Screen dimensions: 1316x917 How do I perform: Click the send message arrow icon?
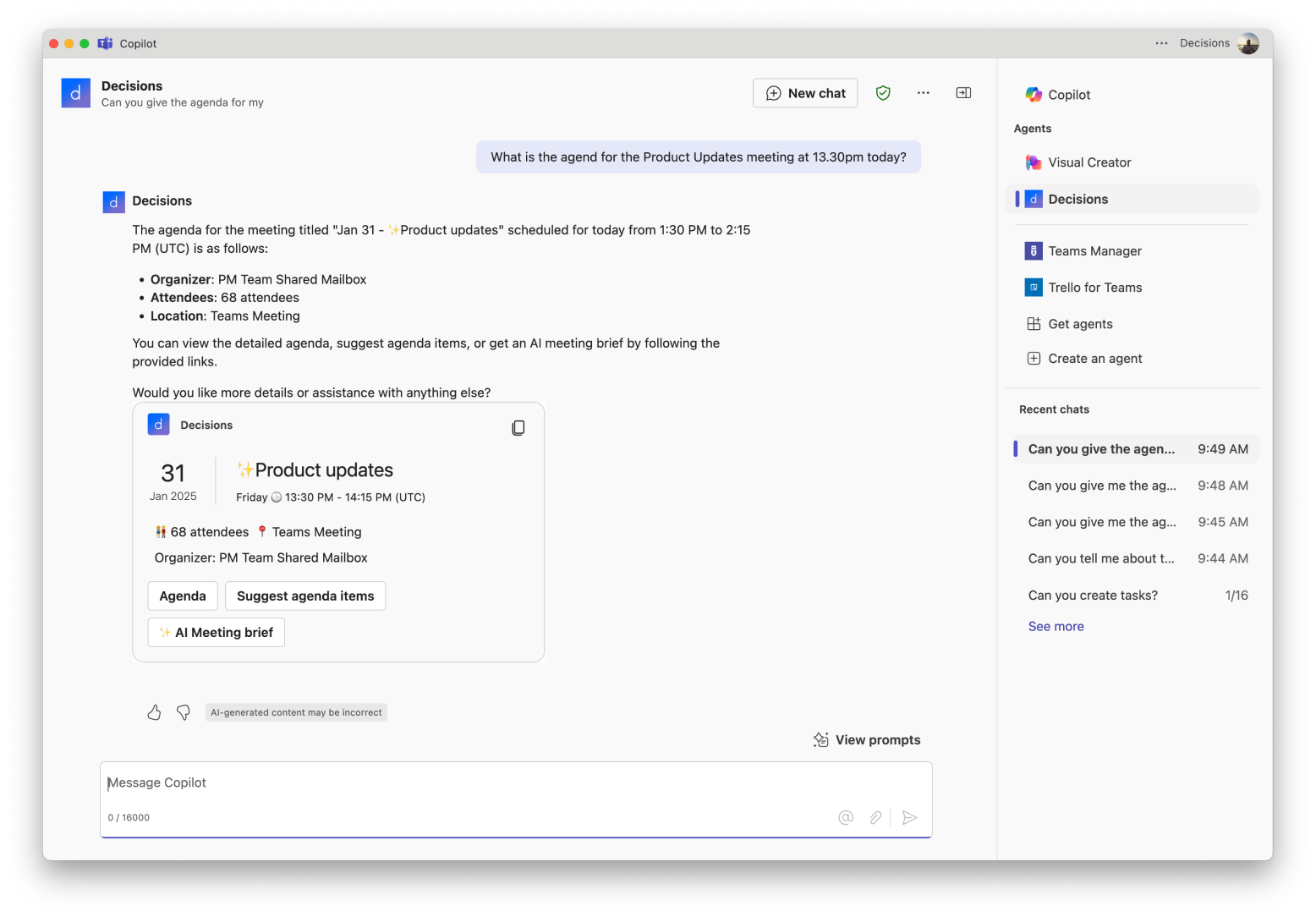pos(909,817)
